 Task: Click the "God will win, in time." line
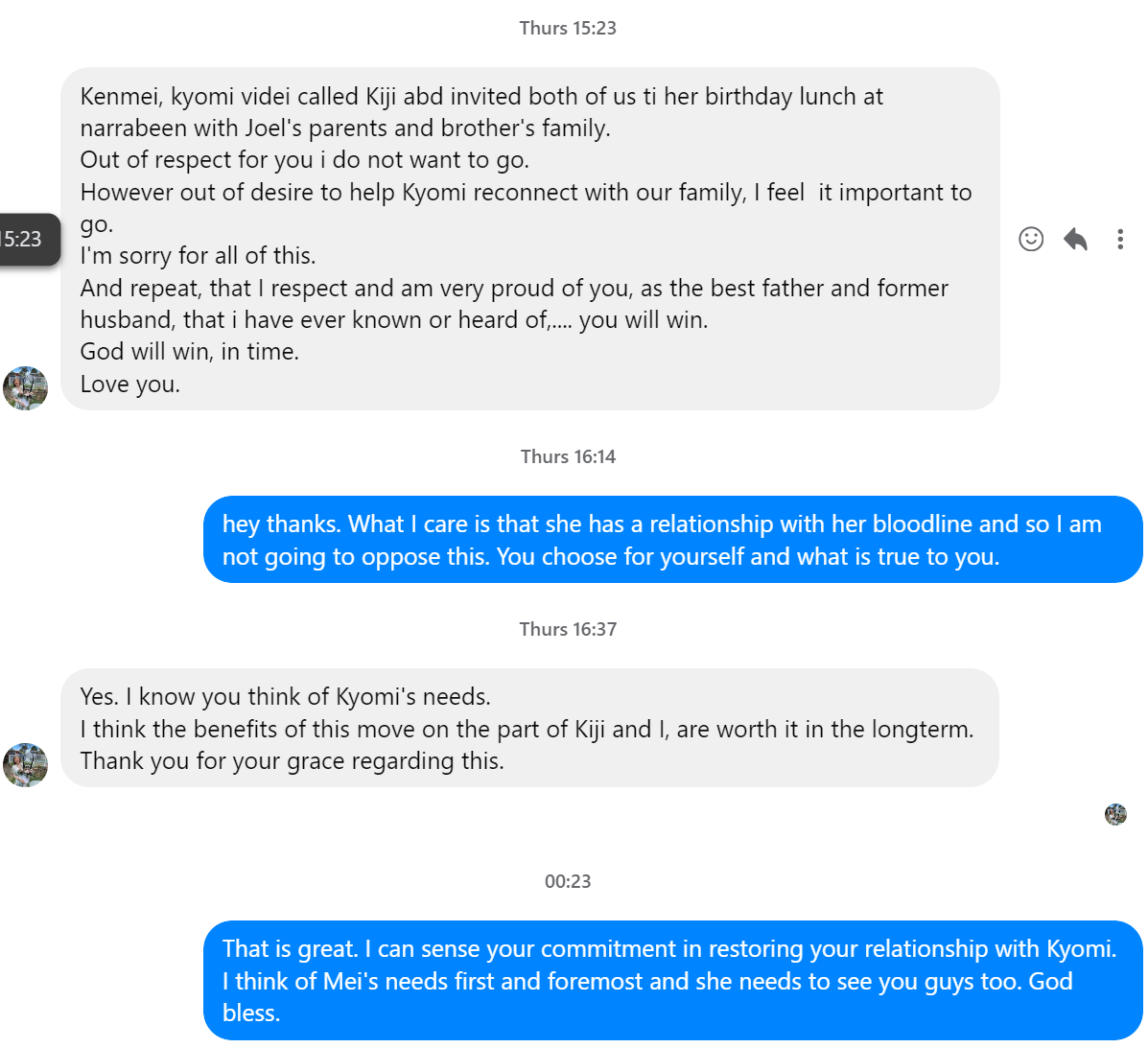click(x=190, y=352)
